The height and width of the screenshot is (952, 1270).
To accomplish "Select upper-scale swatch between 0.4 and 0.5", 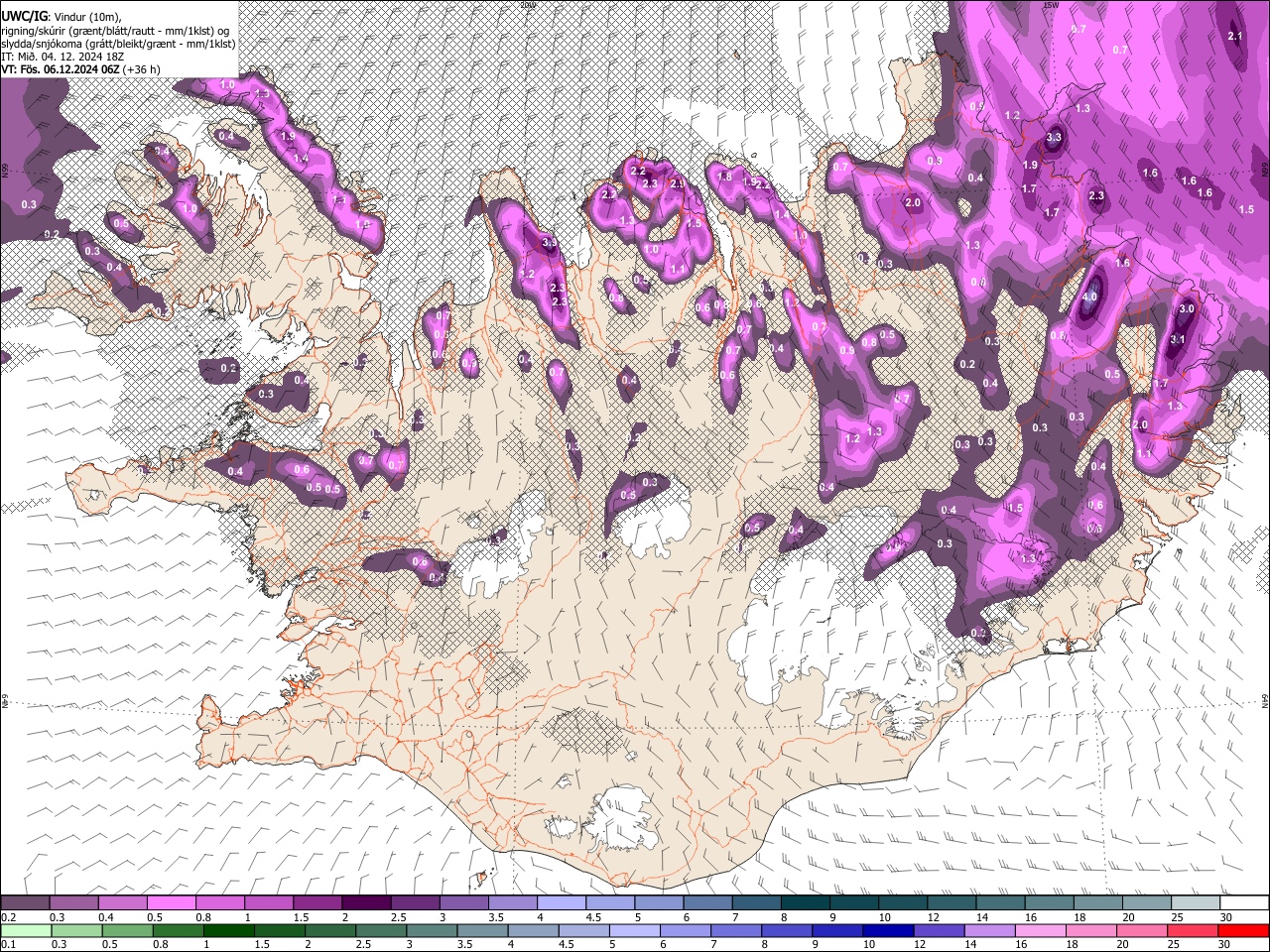I will (123, 903).
